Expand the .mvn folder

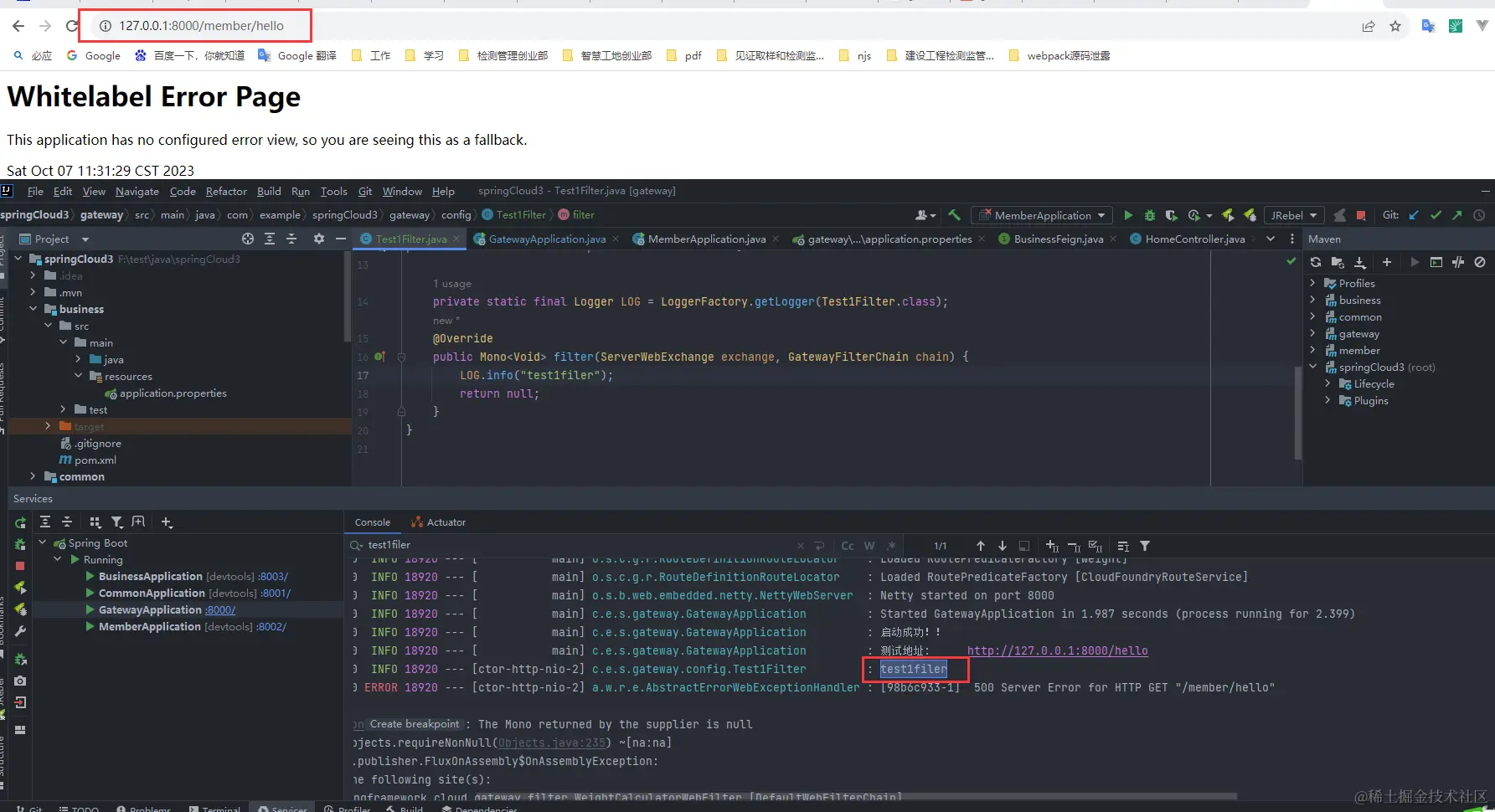[34, 292]
